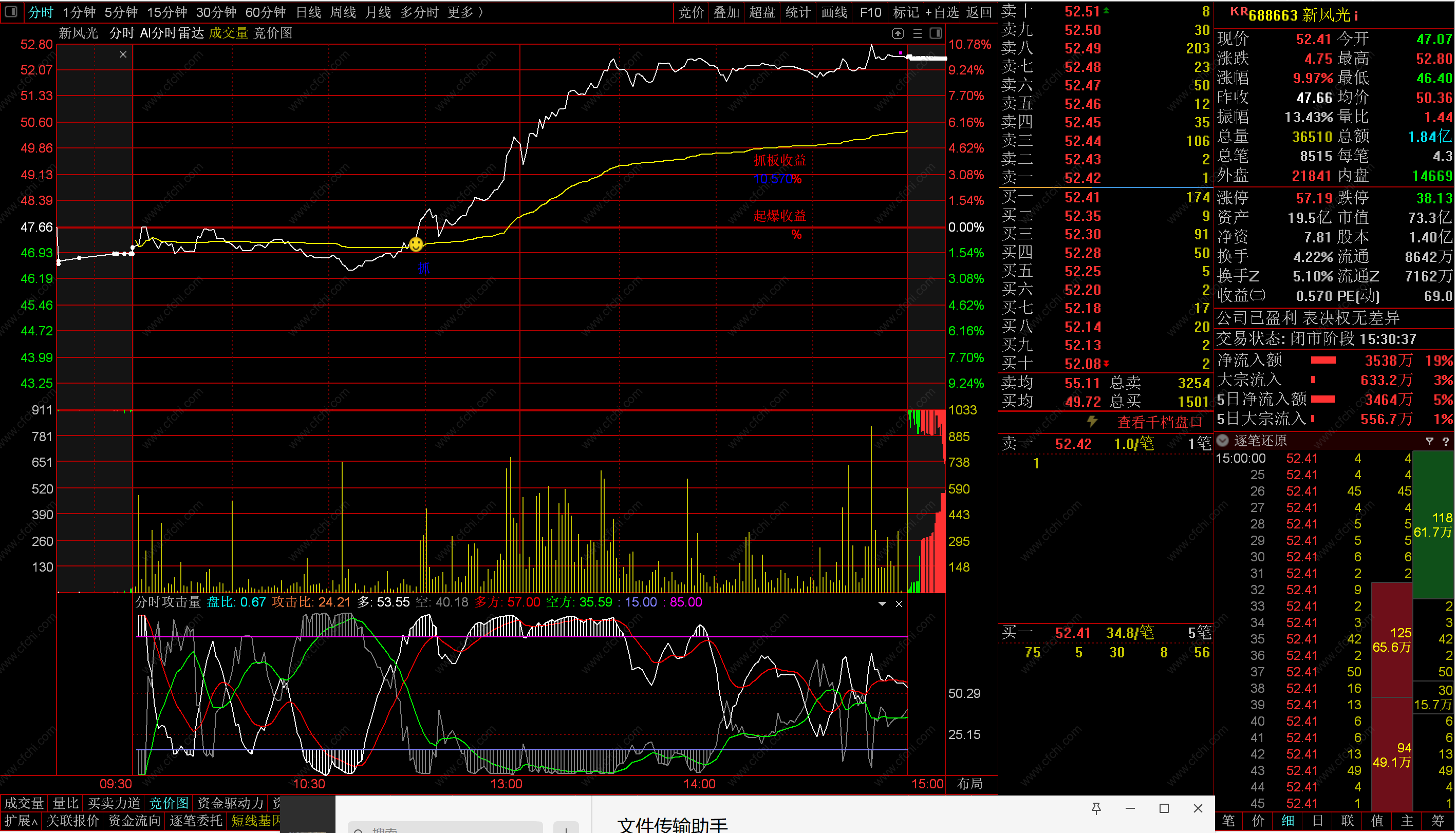Image resolution: width=1456 pixels, height=833 pixels.
Task: Pin the 文件传输助手 window
Action: coord(1096,808)
